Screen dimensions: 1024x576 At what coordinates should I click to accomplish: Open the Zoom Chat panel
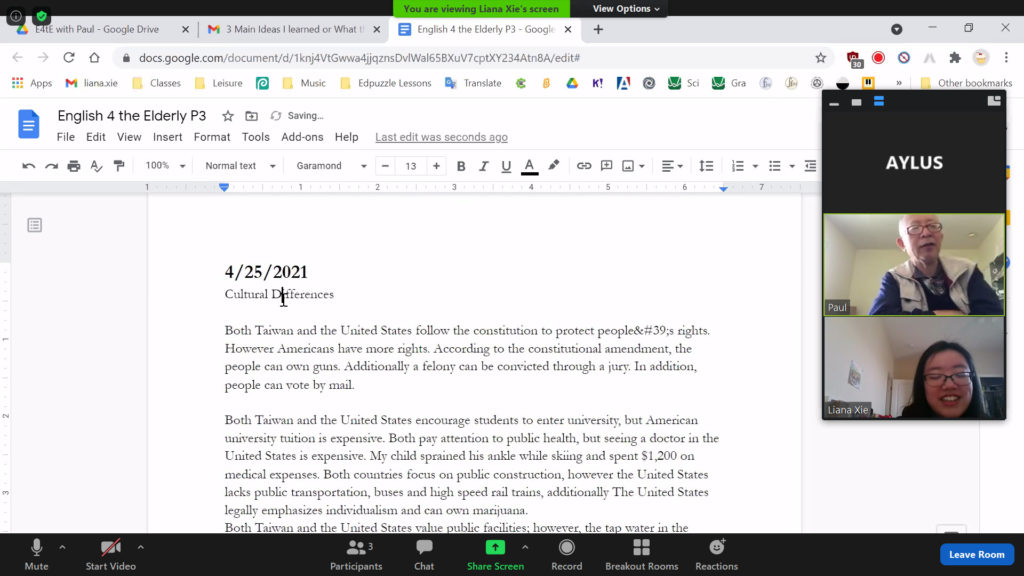424,554
